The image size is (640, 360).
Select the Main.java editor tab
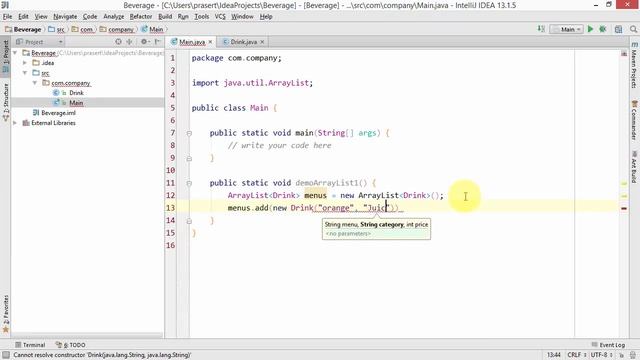[192, 42]
